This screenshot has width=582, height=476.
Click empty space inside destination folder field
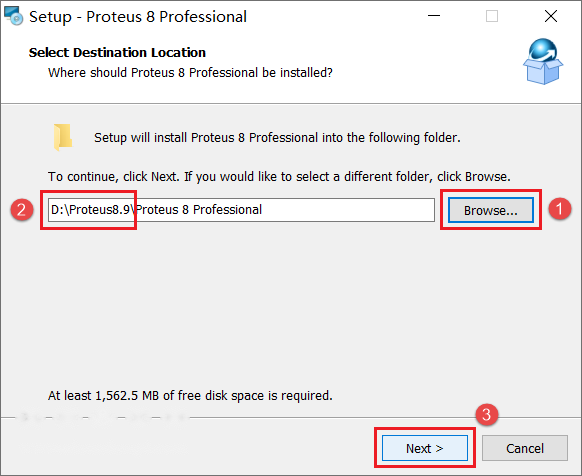click(x=347, y=210)
